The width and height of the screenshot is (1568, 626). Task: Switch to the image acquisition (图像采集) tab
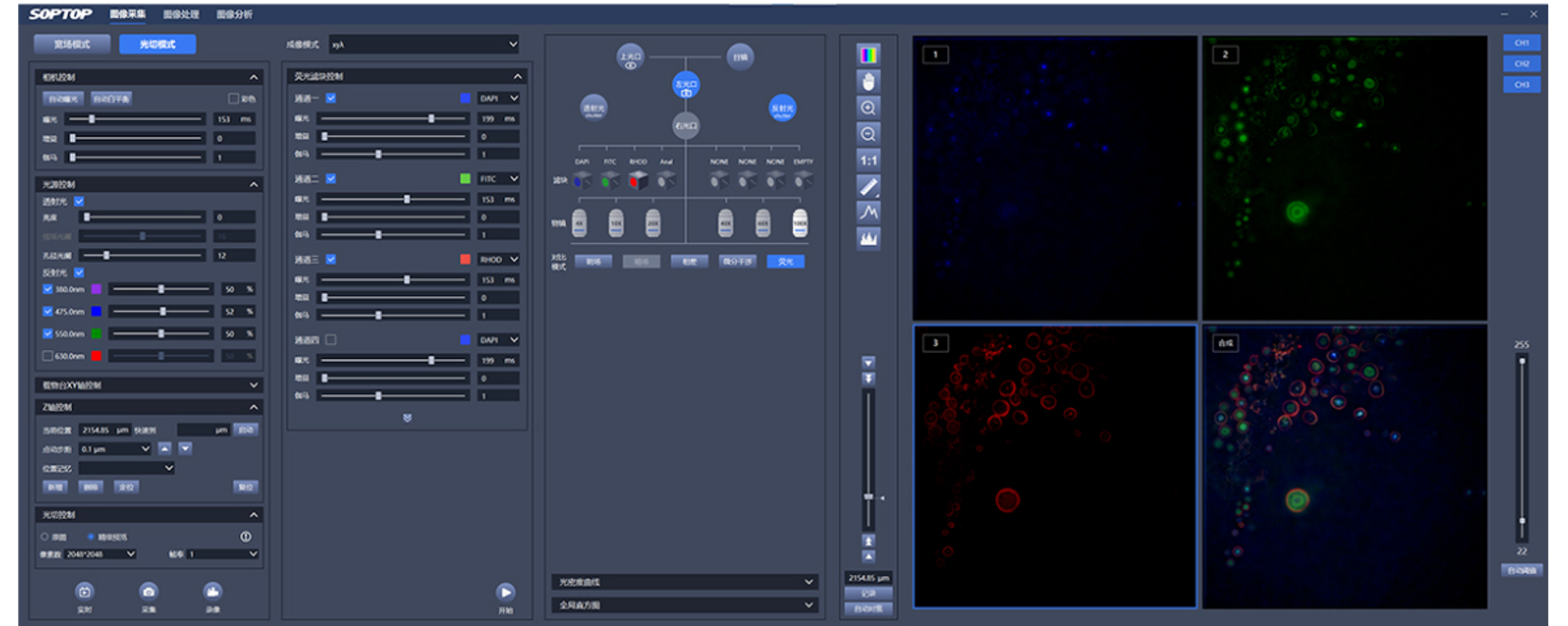[x=128, y=14]
